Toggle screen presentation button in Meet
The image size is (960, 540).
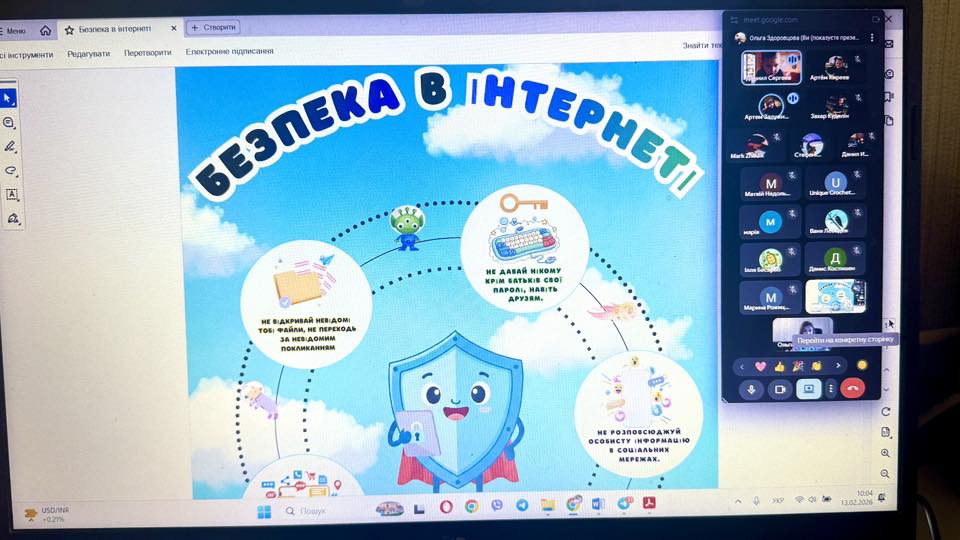tap(808, 389)
